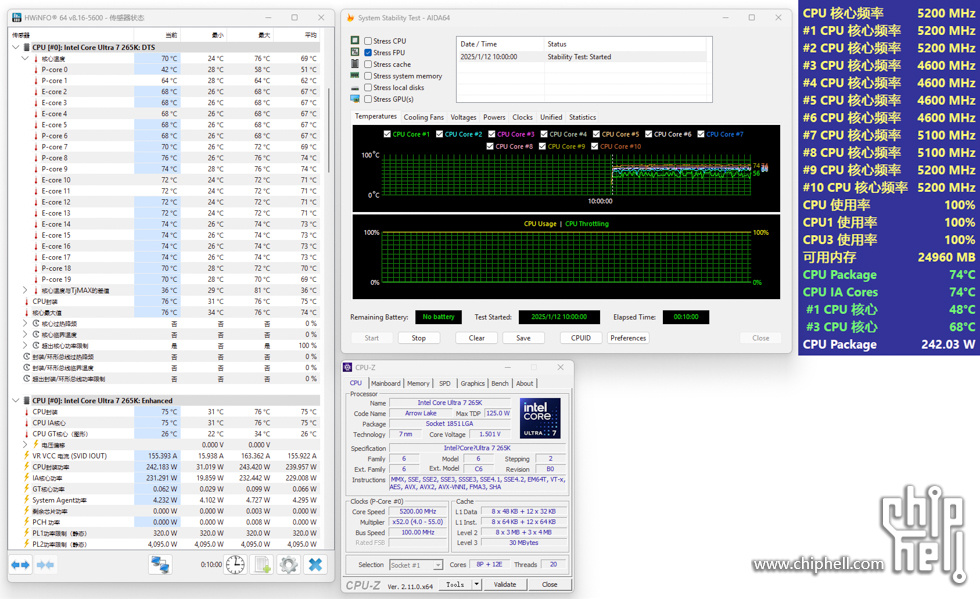This screenshot has width=980, height=599.
Task: Click the blue expand-columns arrows in HWiNFO
Action: [21, 565]
